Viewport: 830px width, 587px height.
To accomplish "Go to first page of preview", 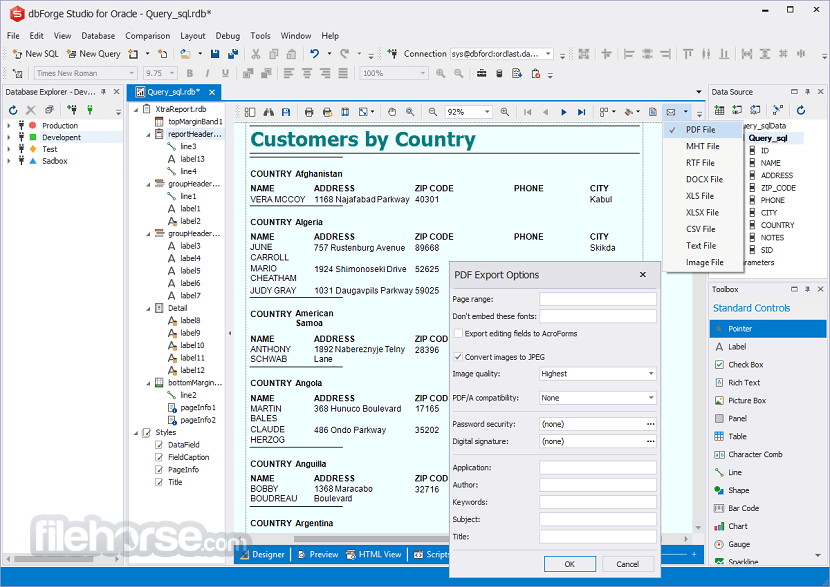I will coord(528,112).
